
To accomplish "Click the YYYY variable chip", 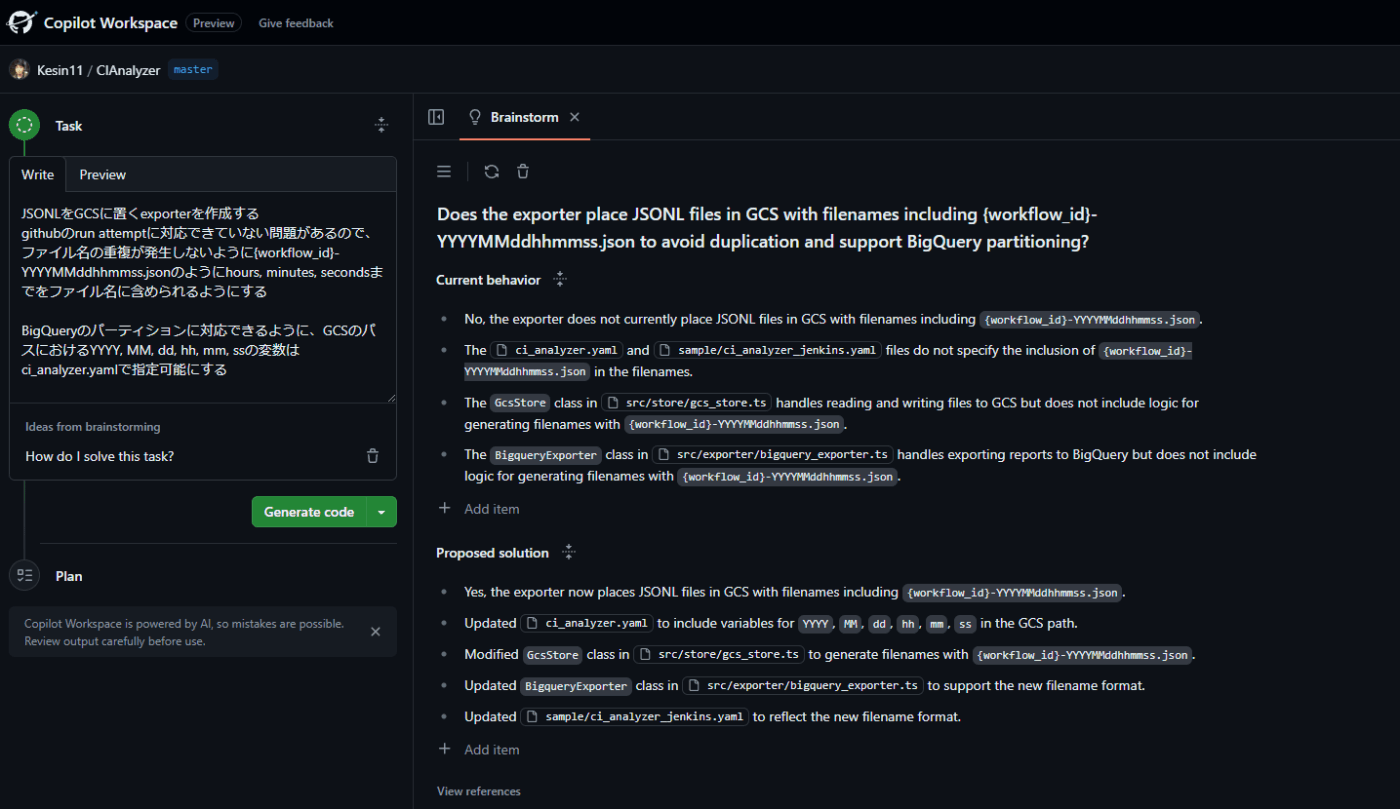I will (816, 623).
